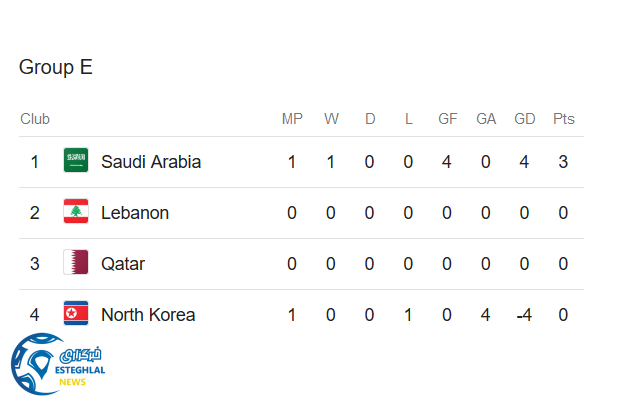
Task: Click Saudi Arabia's points value
Action: [x=564, y=161]
